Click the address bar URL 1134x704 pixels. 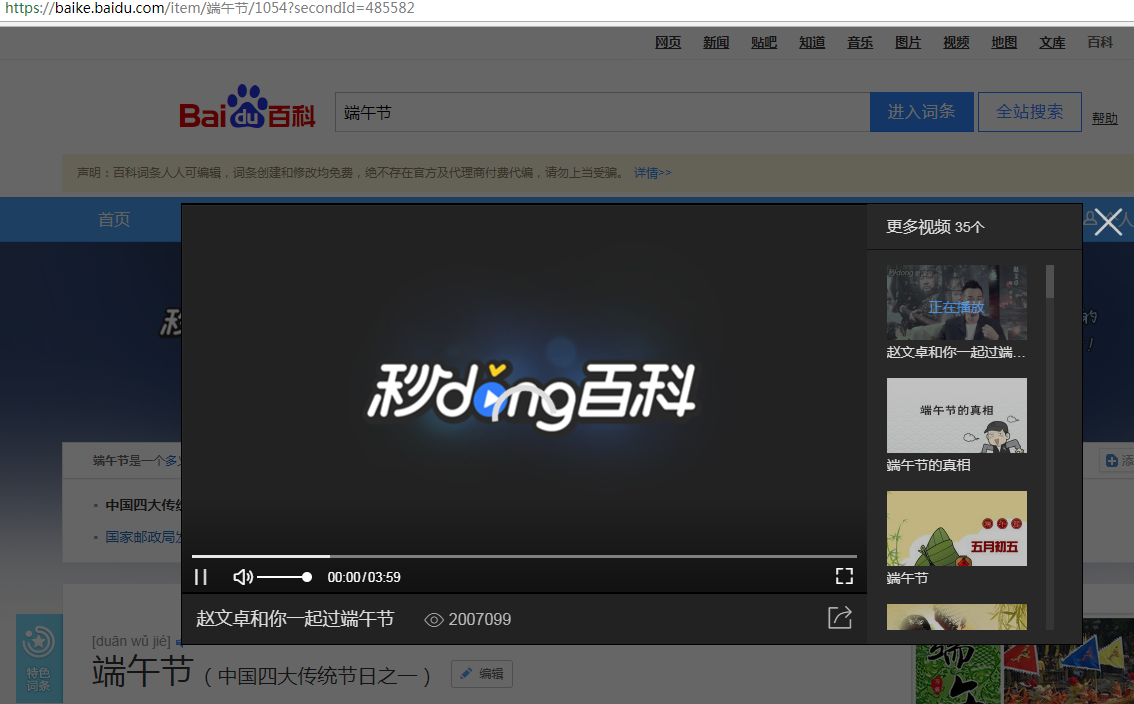[x=210, y=9]
